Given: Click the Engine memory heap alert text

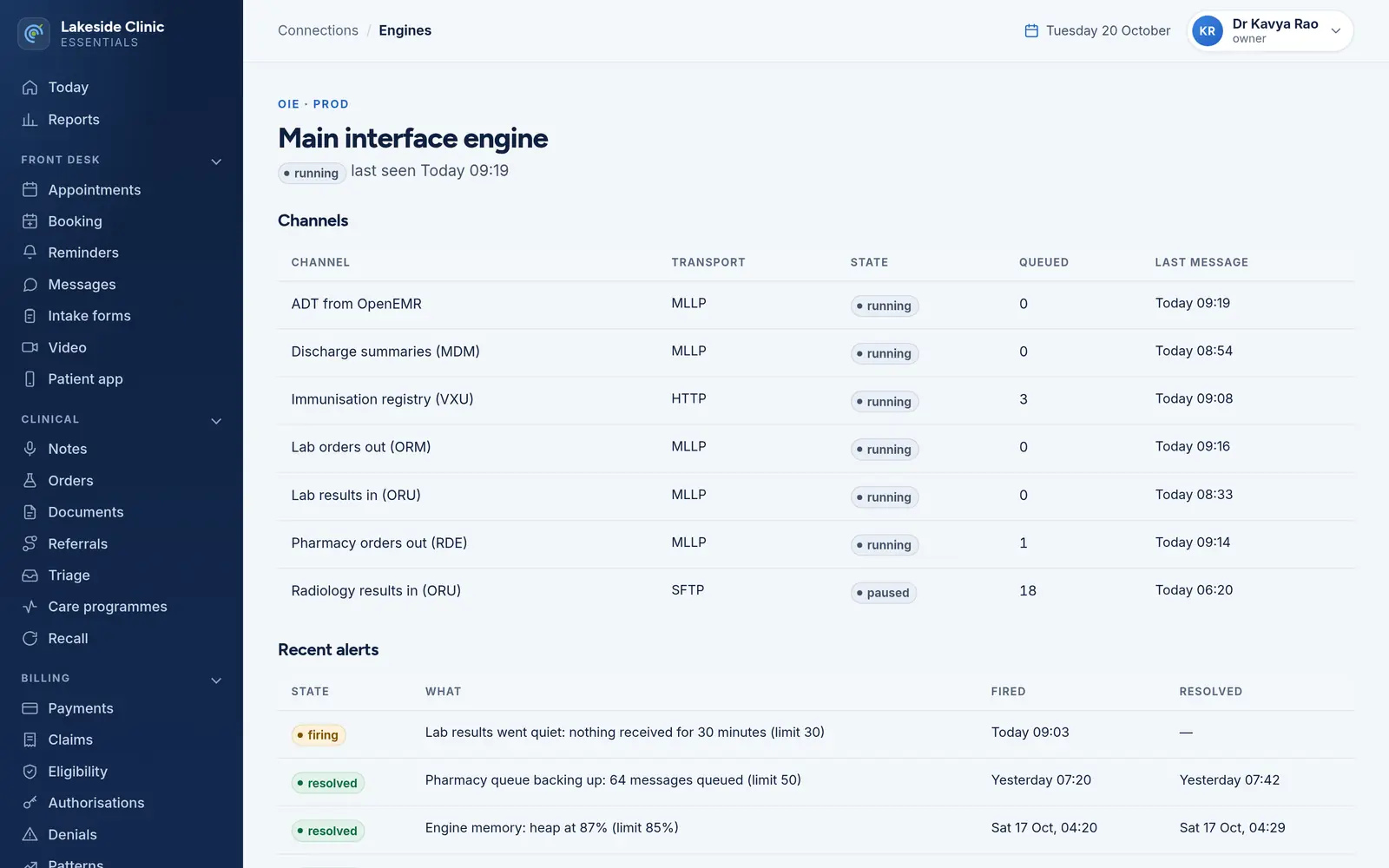Looking at the screenshot, I should pos(552,828).
